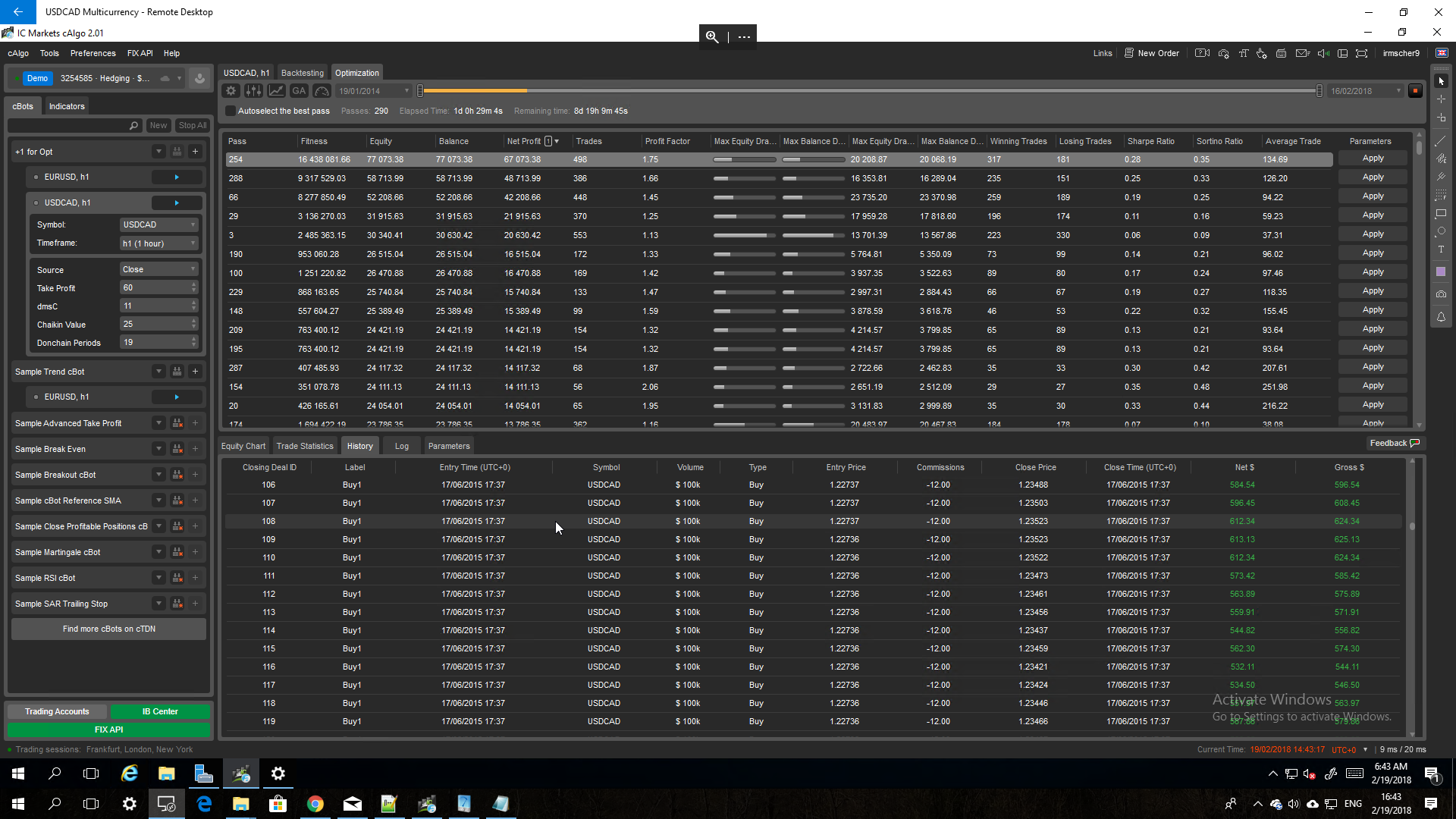Viewport: 1456px width, 819px height.
Task: Click the end date timeline slider handle
Action: pyautogui.click(x=1319, y=91)
